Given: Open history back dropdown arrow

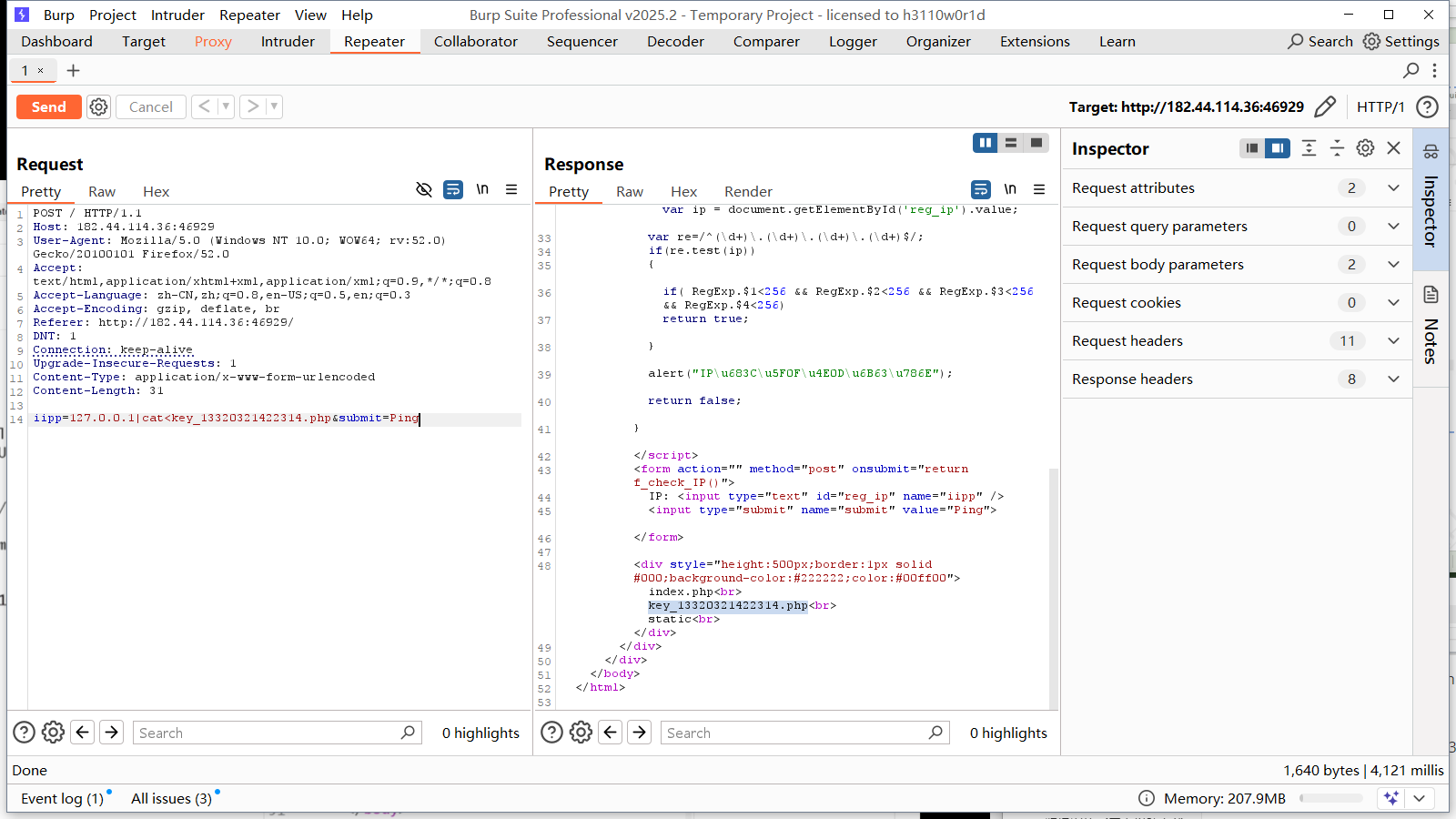Looking at the screenshot, I should point(226,106).
